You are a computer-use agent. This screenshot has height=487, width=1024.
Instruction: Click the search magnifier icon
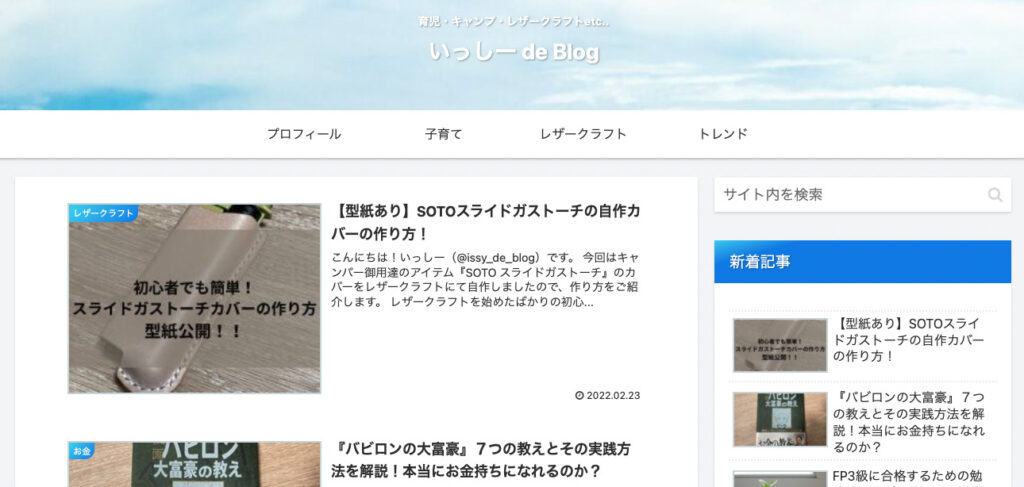click(x=995, y=195)
